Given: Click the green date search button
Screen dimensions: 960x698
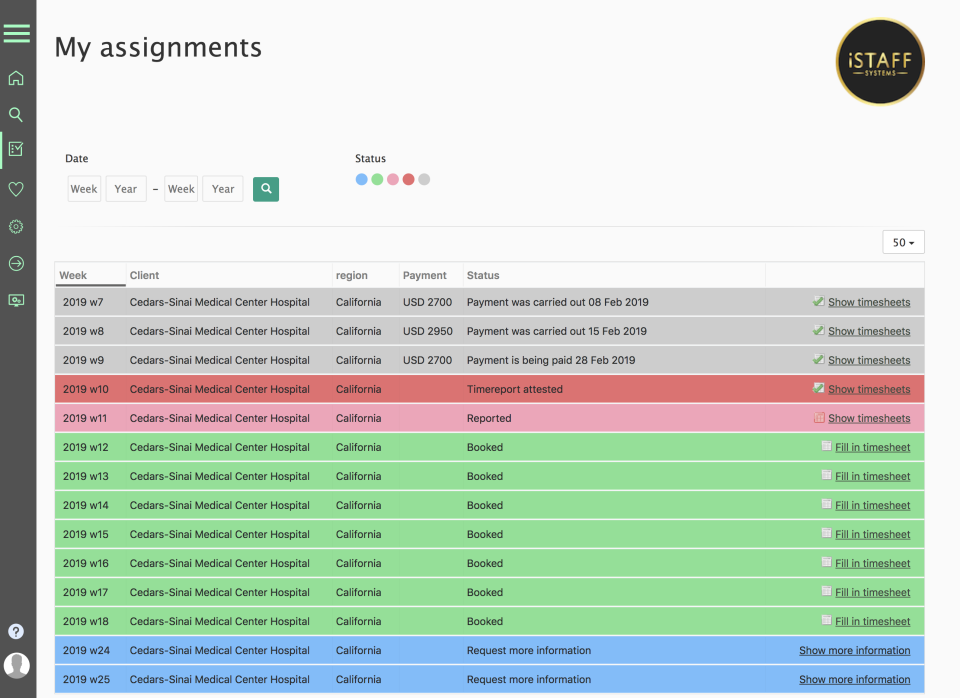Looking at the screenshot, I should point(266,189).
